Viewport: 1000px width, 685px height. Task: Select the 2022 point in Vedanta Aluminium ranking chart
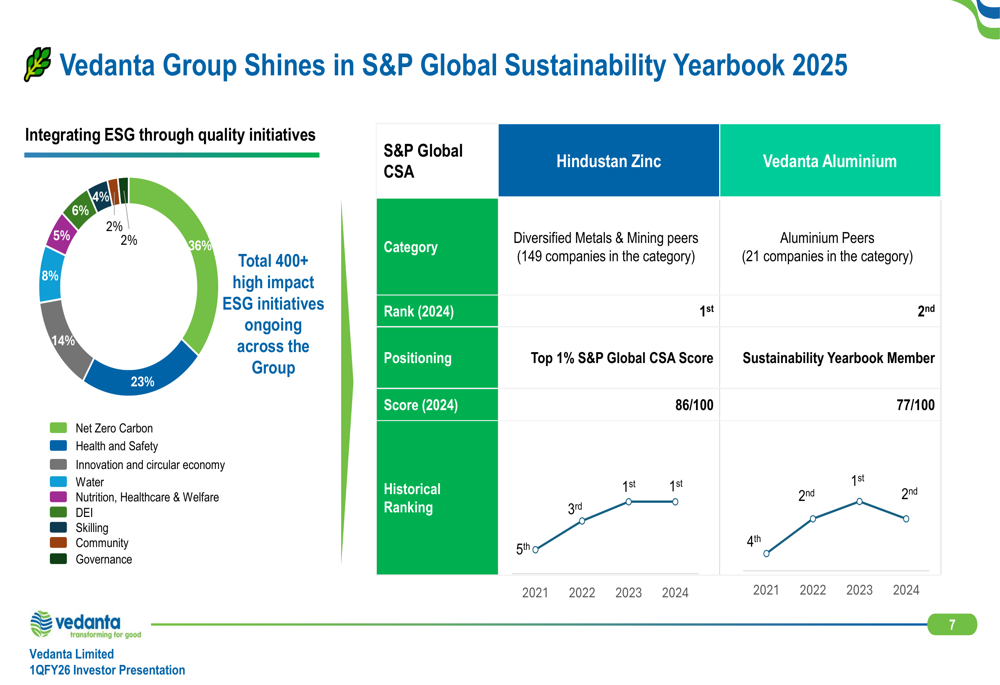813,519
